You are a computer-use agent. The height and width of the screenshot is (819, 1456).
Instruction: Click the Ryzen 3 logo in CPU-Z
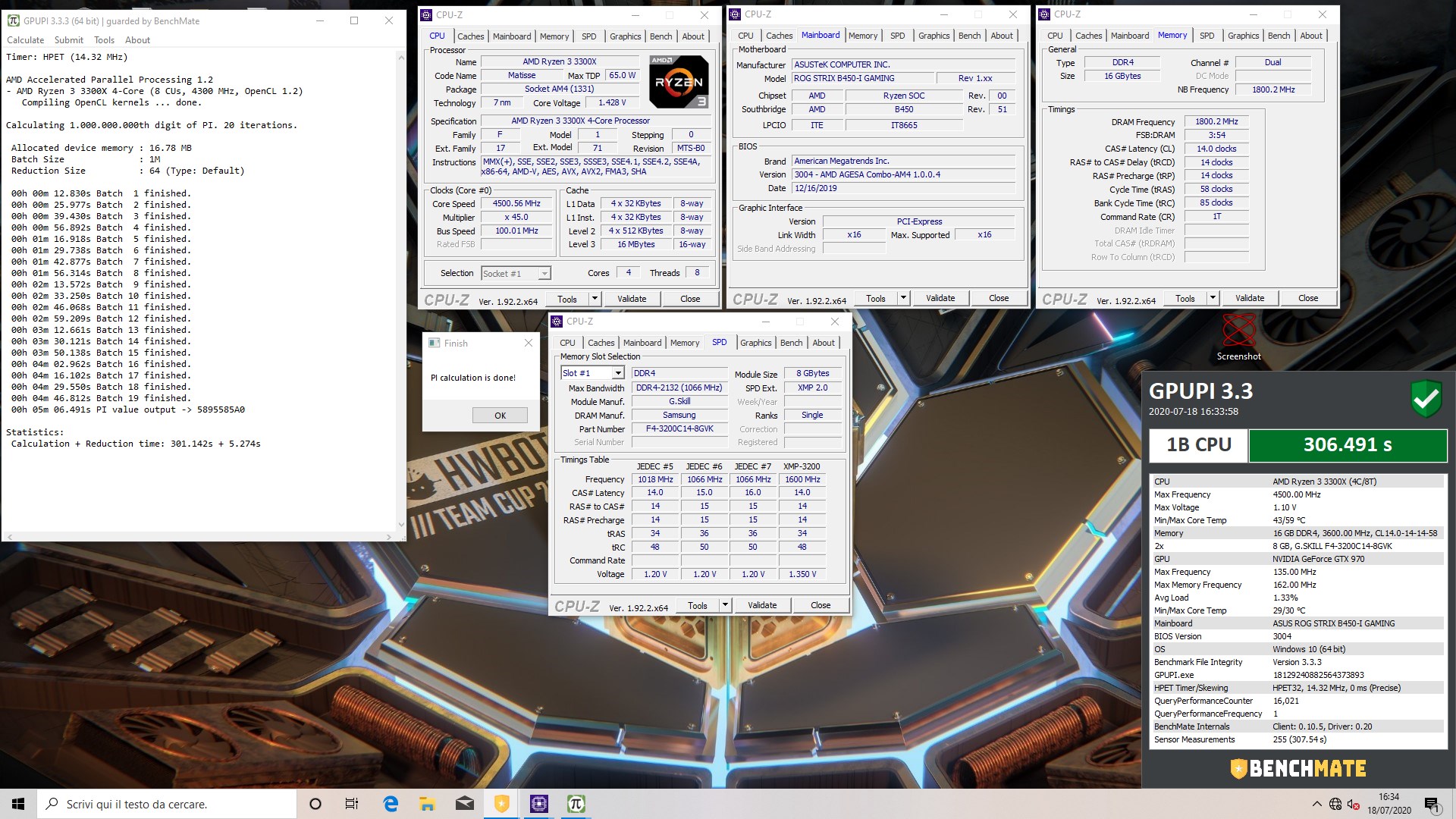point(679,82)
